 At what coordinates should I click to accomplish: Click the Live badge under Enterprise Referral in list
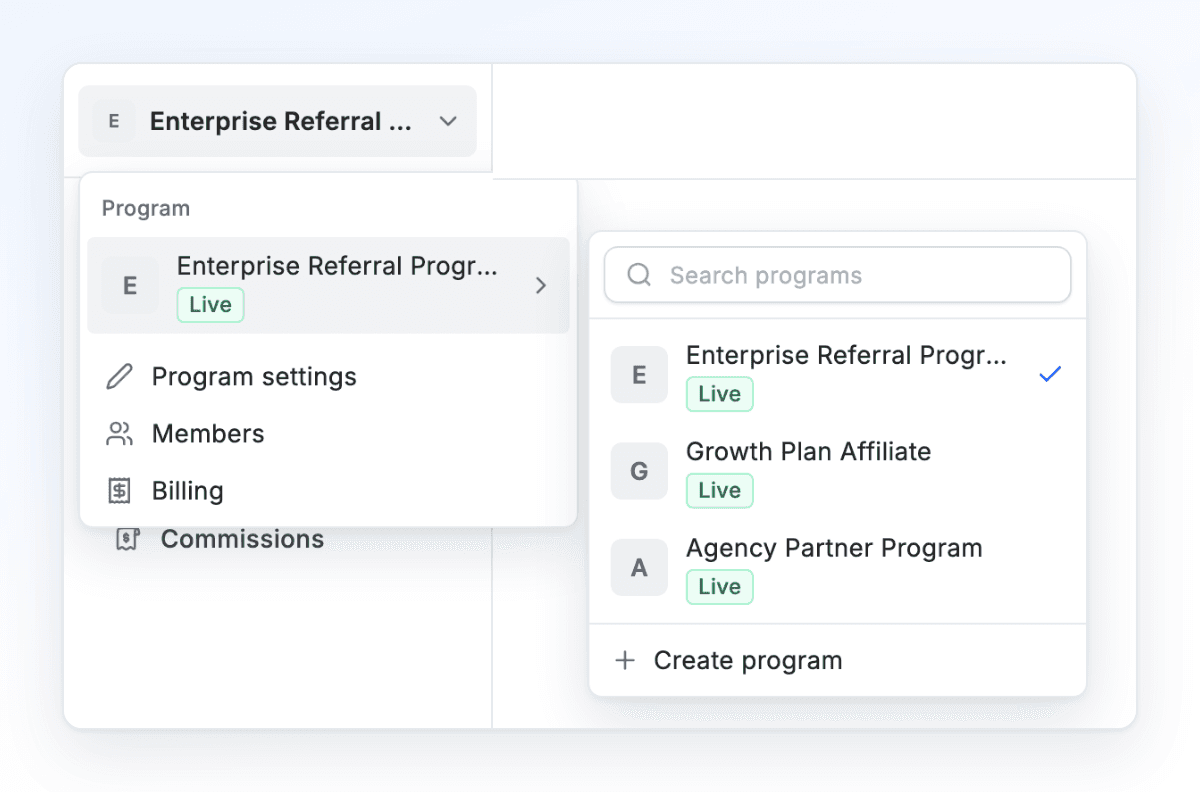click(x=719, y=394)
